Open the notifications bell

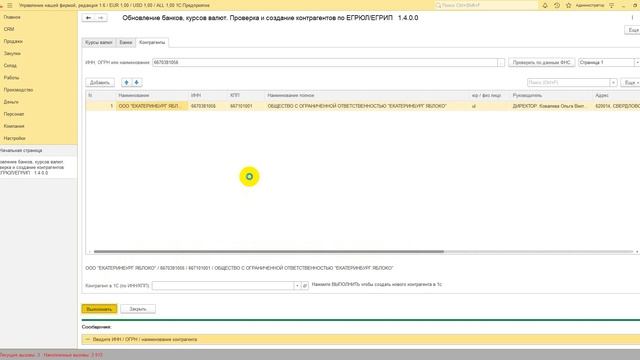(545, 5)
